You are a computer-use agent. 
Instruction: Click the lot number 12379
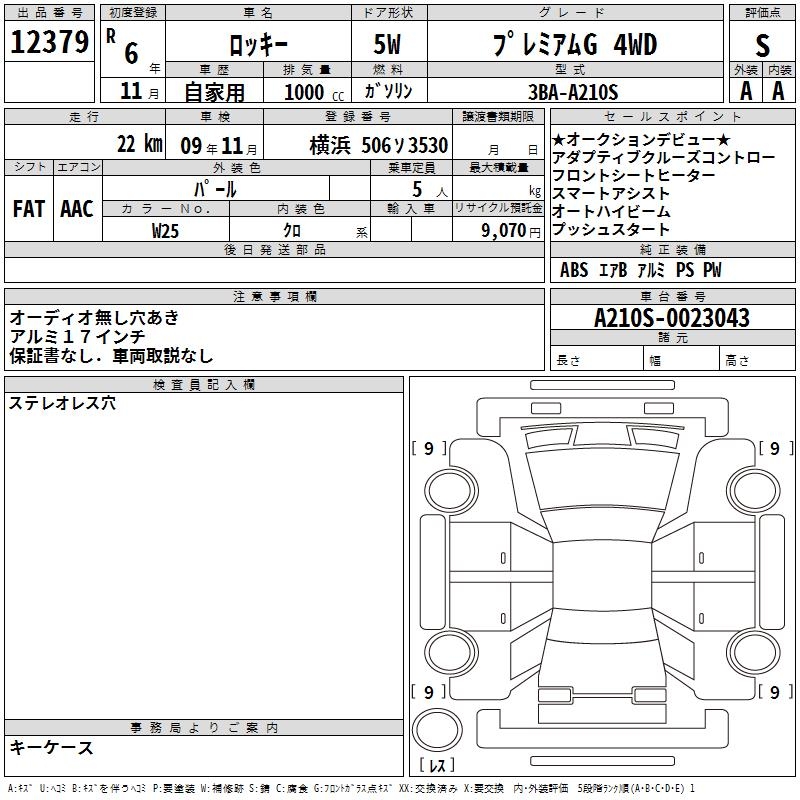[x=49, y=43]
